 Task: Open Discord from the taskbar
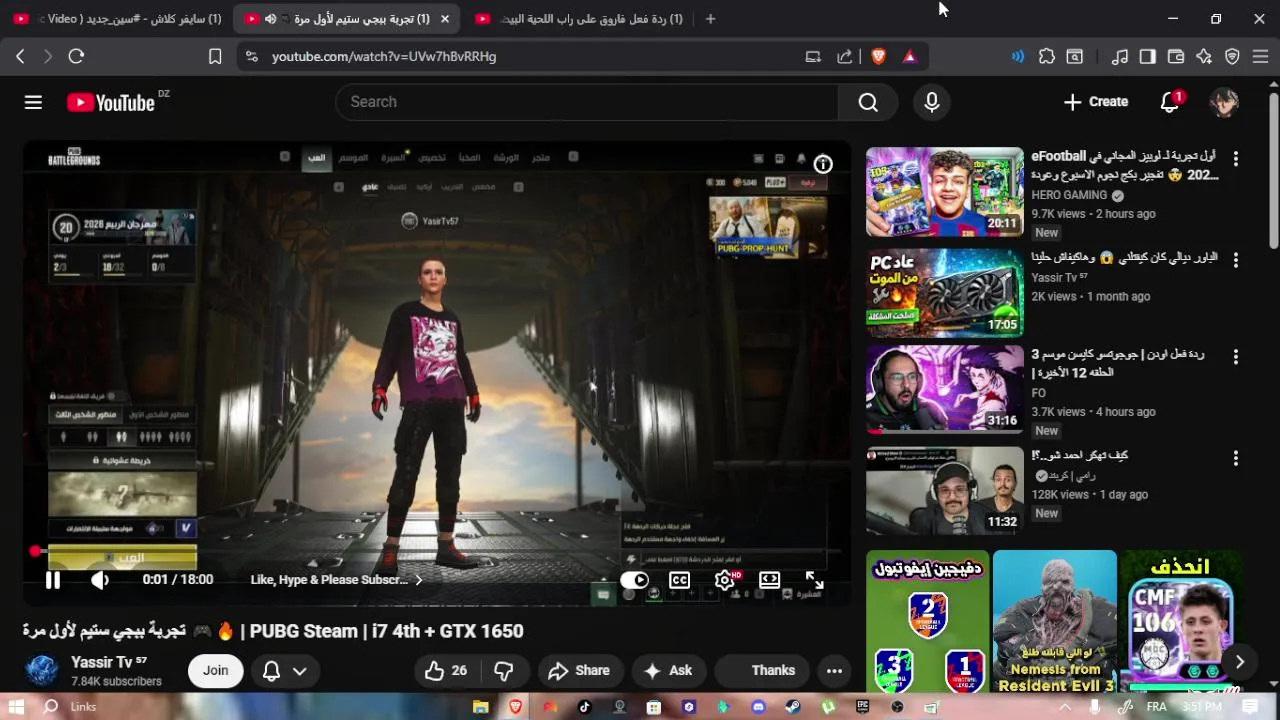(x=758, y=707)
